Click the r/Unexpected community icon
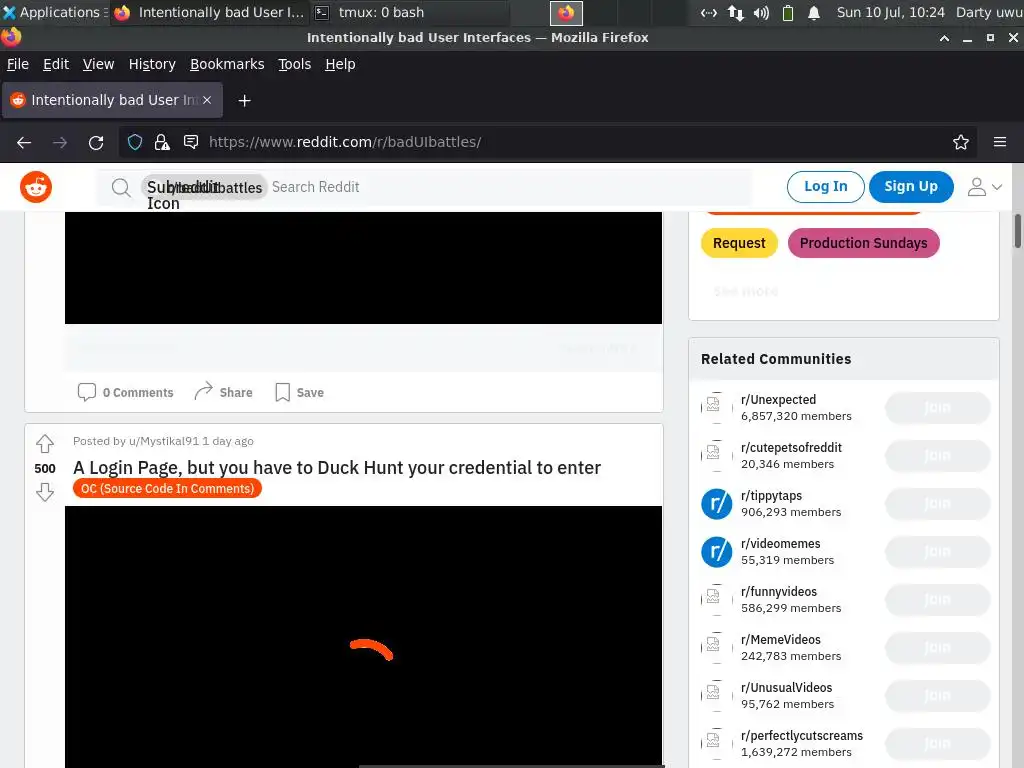 [716, 408]
